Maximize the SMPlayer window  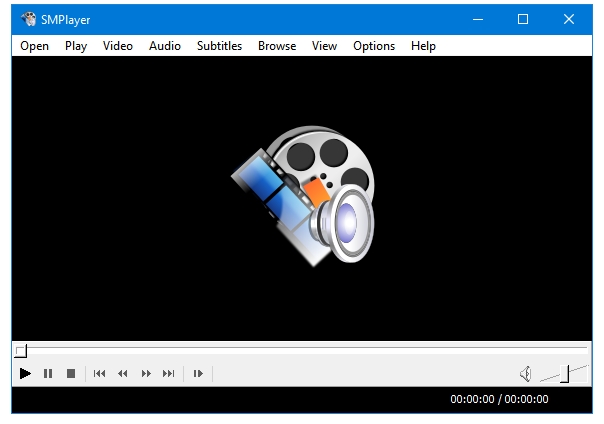523,19
